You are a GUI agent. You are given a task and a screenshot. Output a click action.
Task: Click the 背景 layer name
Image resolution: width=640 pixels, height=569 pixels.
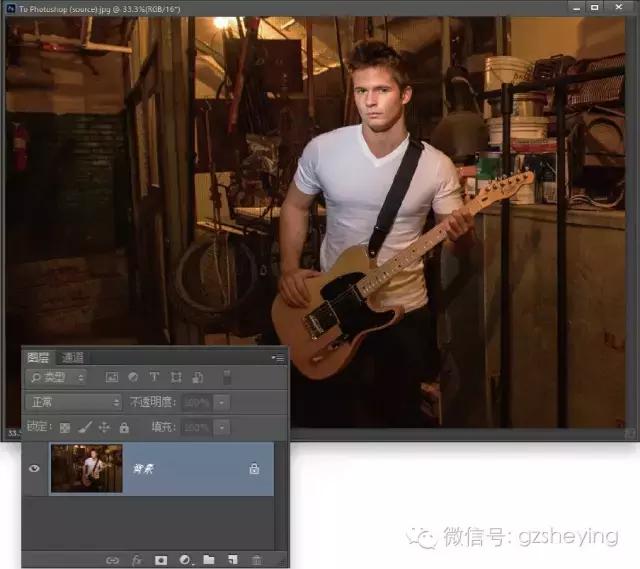coord(143,469)
